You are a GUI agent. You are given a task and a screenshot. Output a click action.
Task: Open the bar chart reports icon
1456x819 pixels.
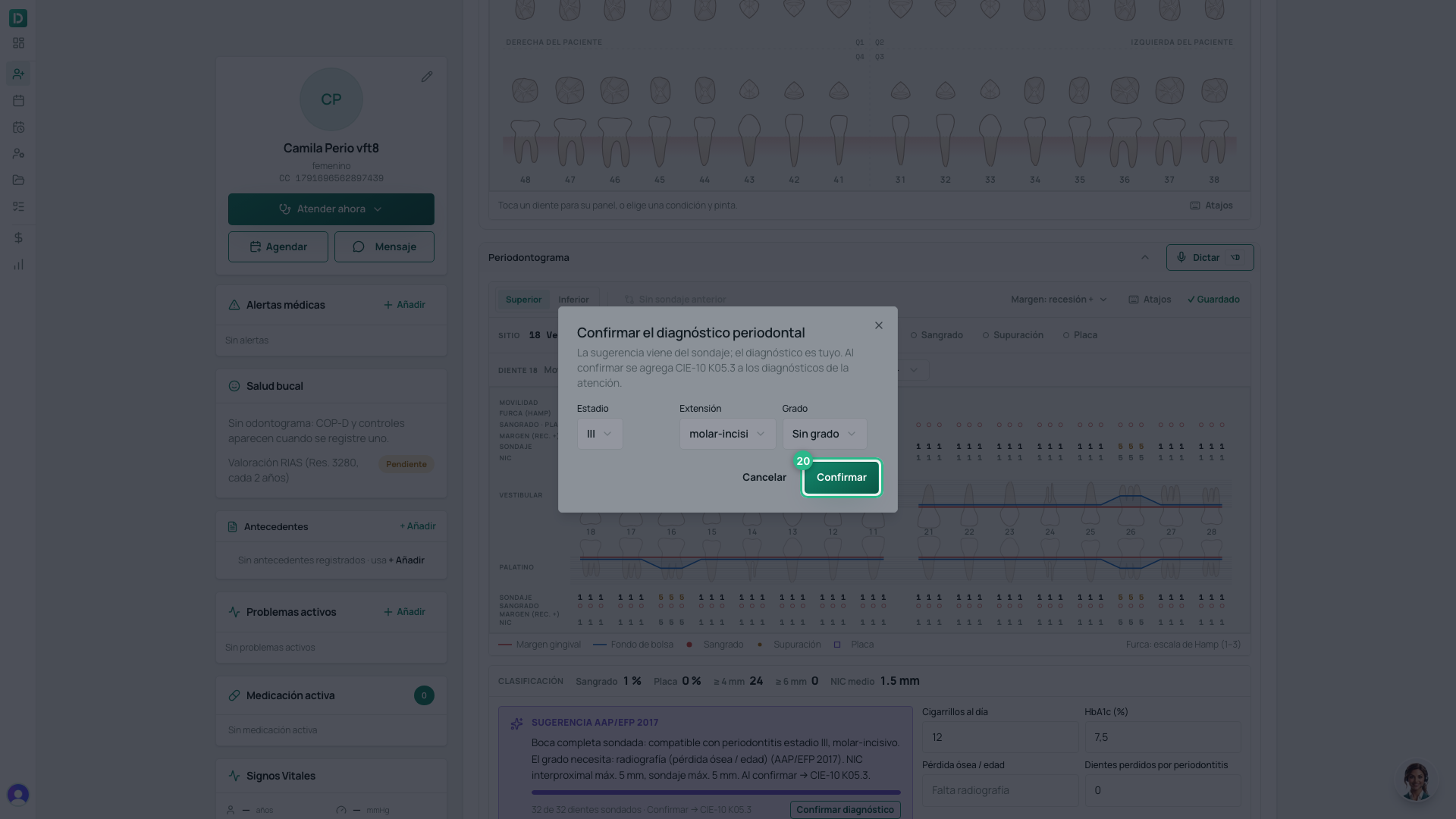[x=18, y=265]
